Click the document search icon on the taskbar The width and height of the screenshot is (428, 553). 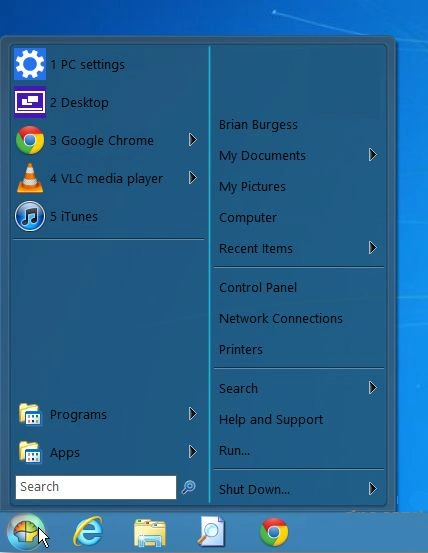pyautogui.click(x=211, y=531)
